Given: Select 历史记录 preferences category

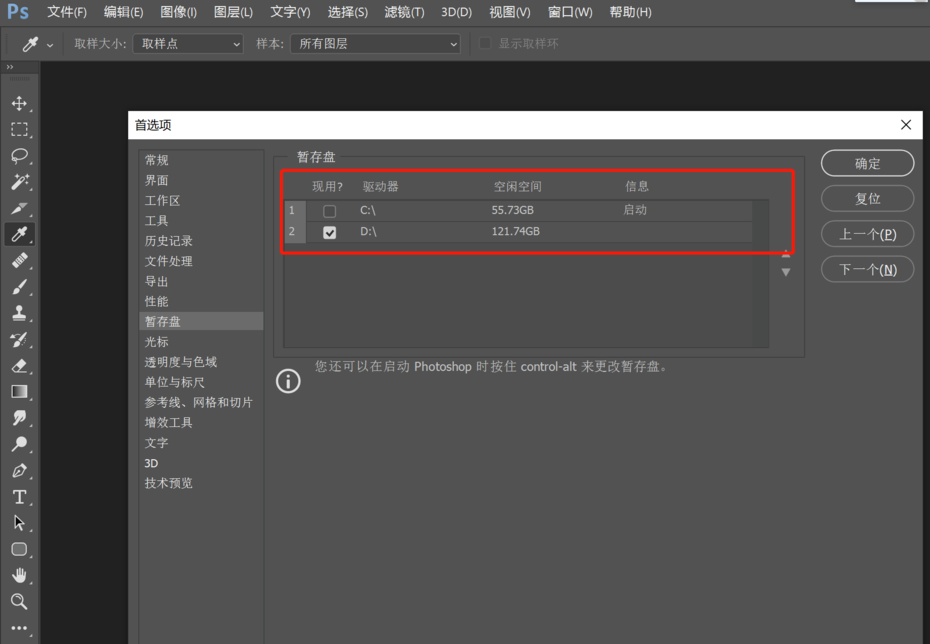Looking at the screenshot, I should pyautogui.click(x=201, y=241).
